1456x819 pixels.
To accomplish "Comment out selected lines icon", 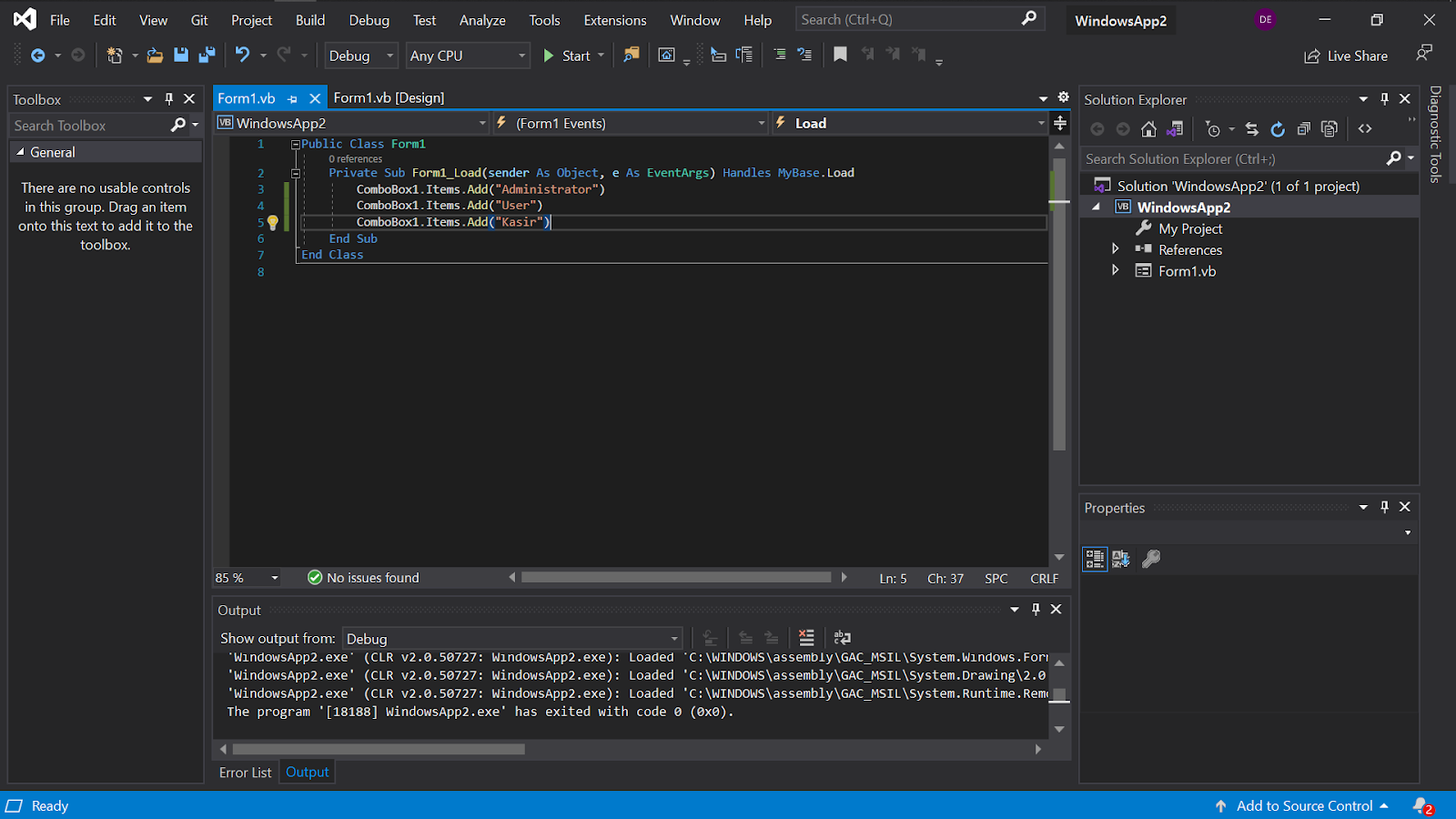I will [x=779, y=55].
